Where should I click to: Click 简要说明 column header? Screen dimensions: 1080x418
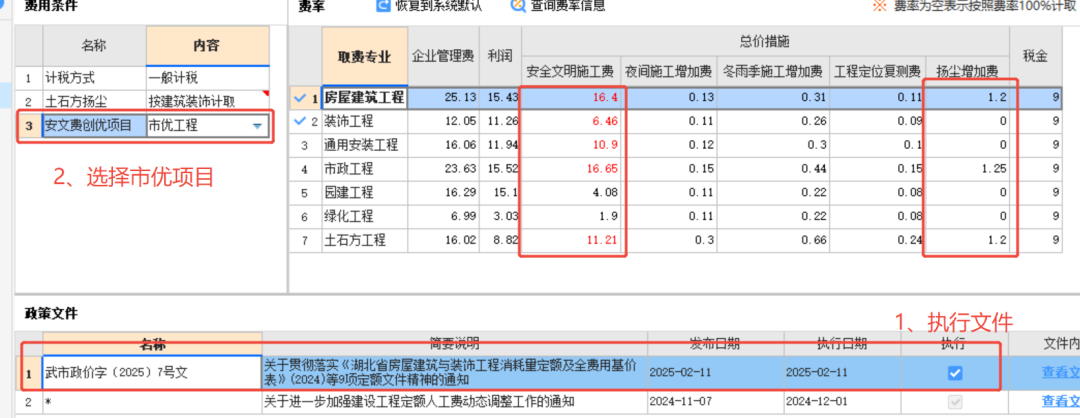(455, 344)
